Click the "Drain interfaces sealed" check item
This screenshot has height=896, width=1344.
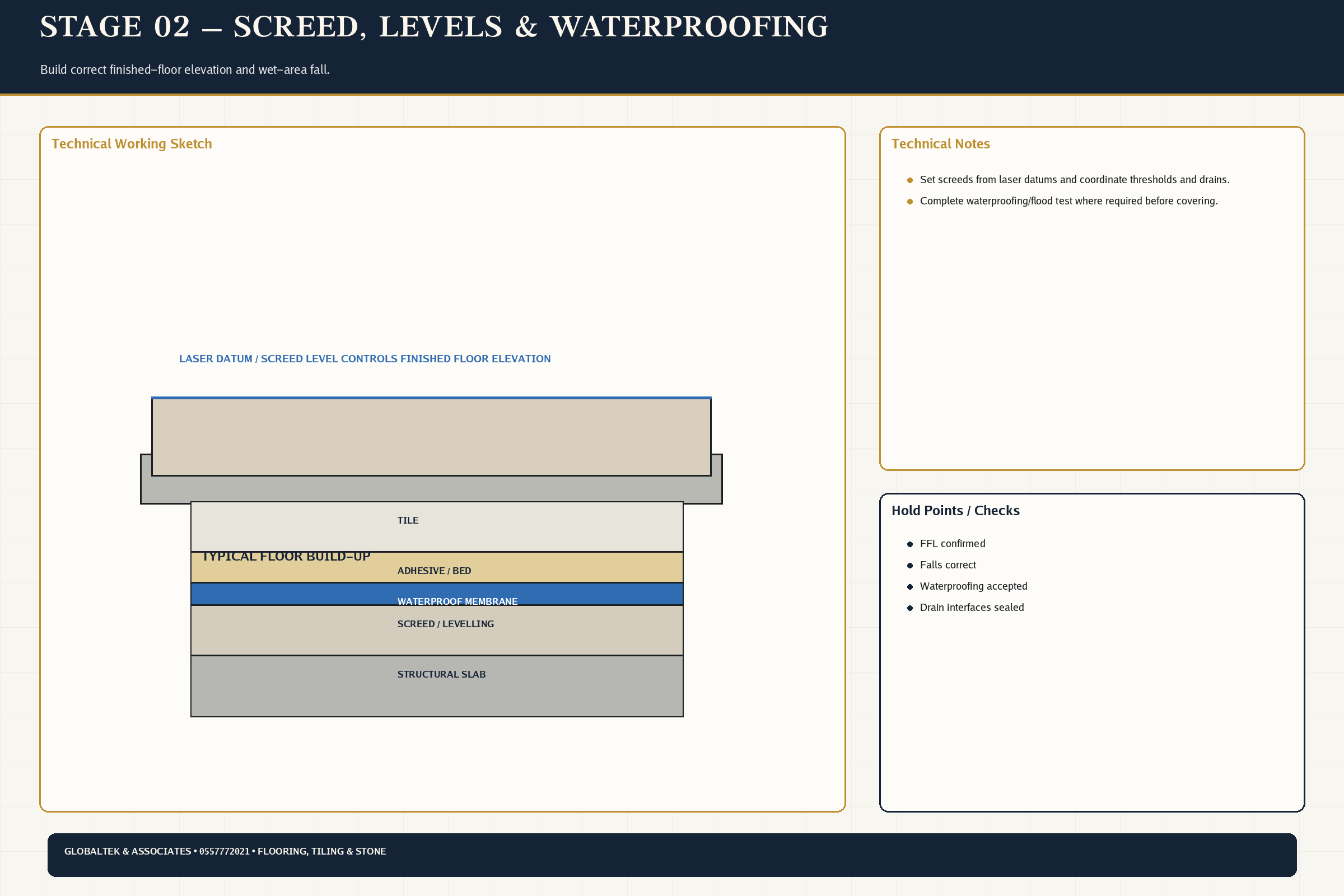(x=972, y=608)
